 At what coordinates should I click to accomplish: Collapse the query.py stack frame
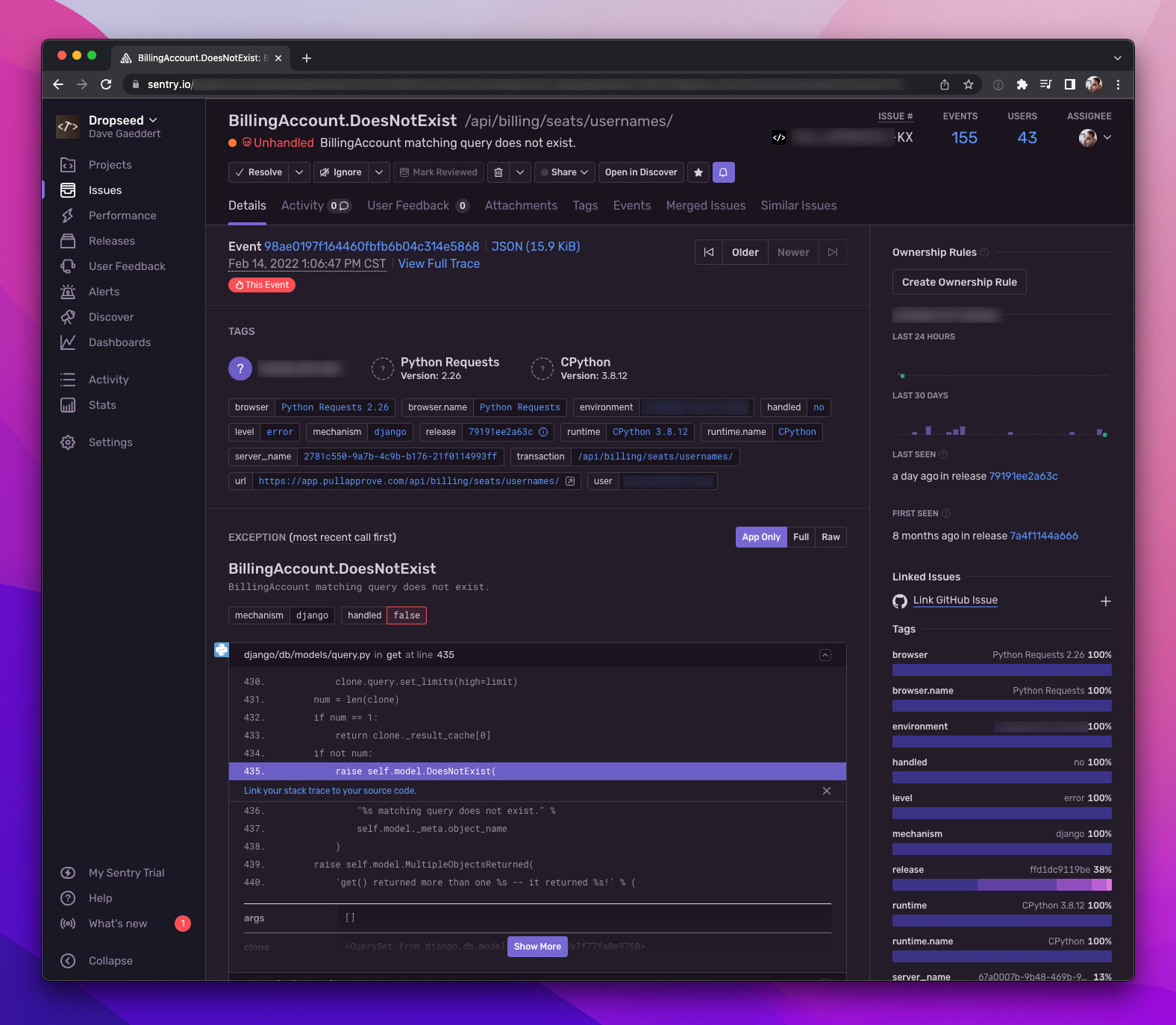(825, 655)
